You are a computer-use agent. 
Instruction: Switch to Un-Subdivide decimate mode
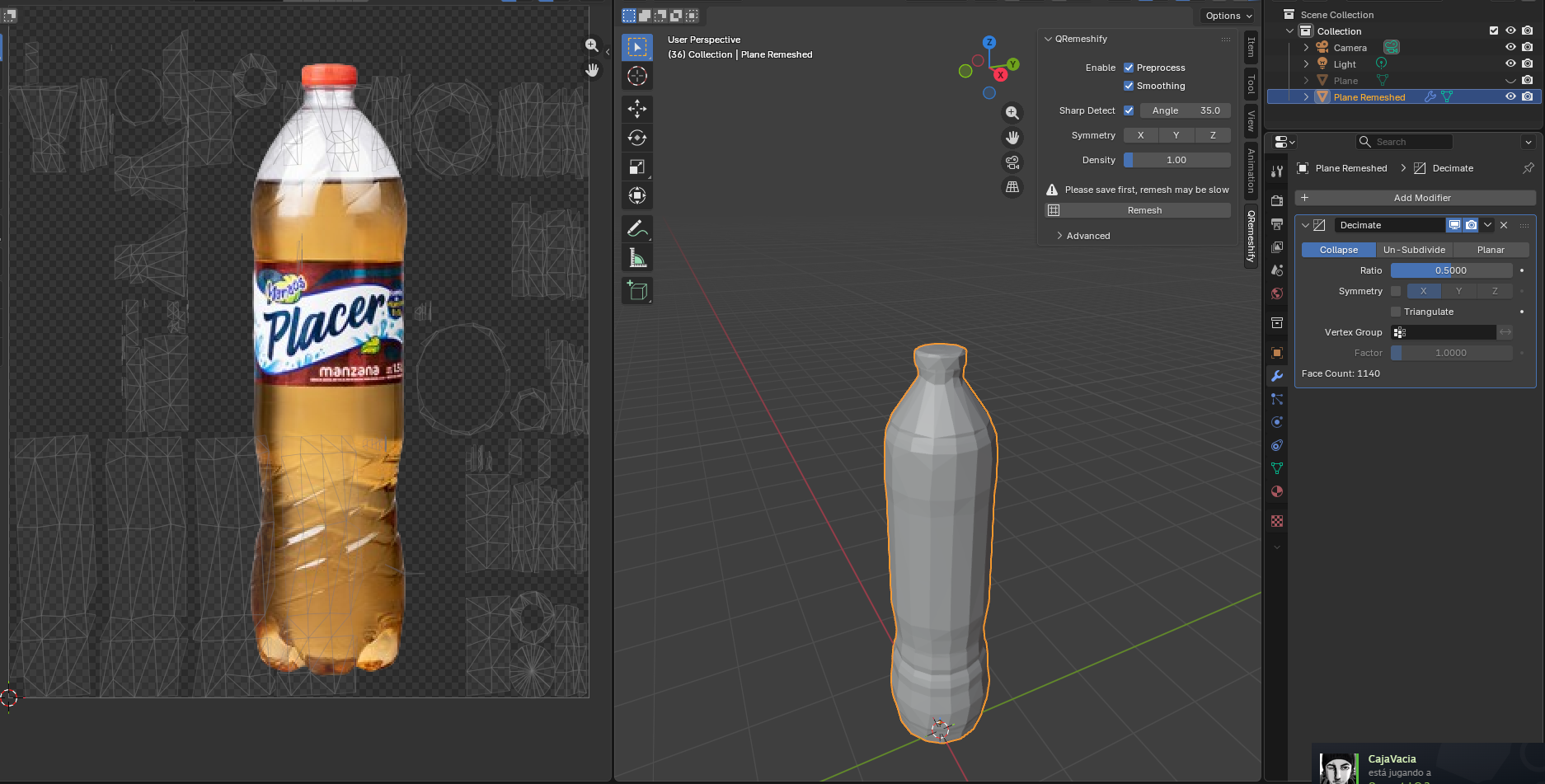(1414, 250)
